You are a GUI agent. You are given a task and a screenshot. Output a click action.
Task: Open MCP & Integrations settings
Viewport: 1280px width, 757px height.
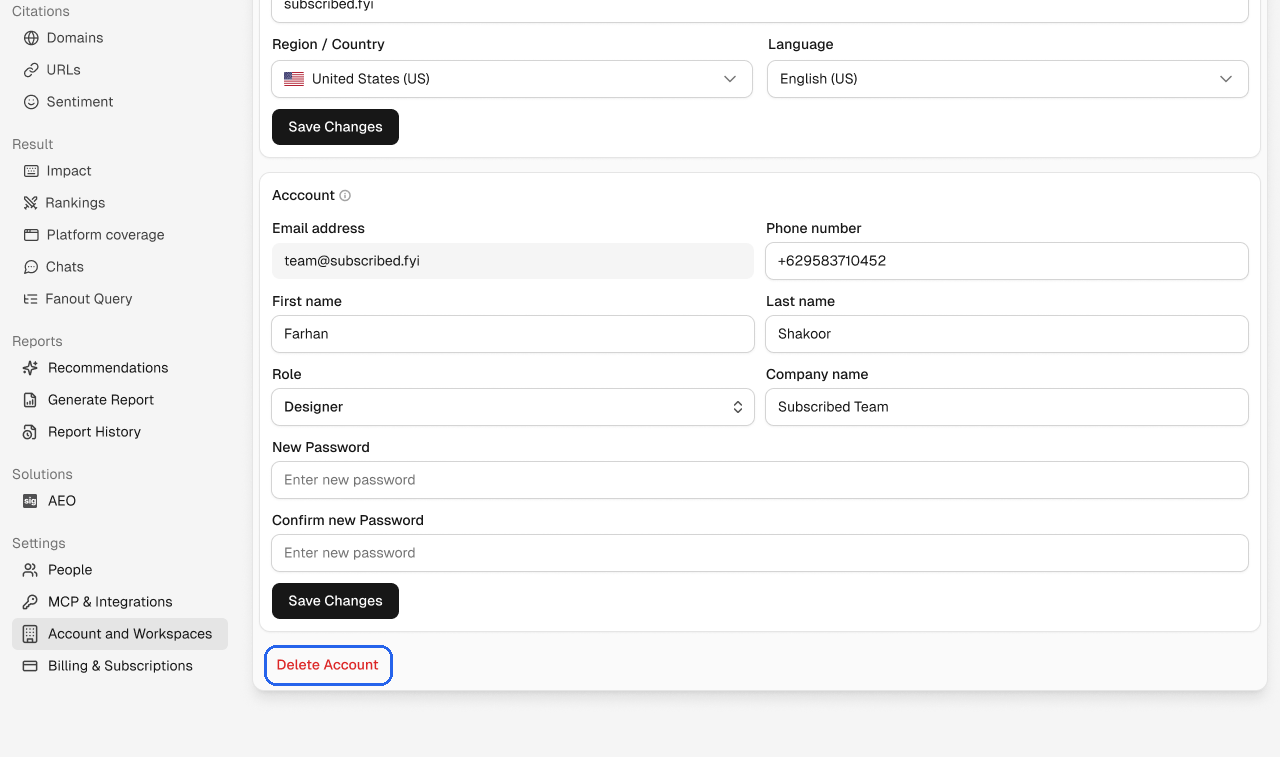click(x=120, y=602)
